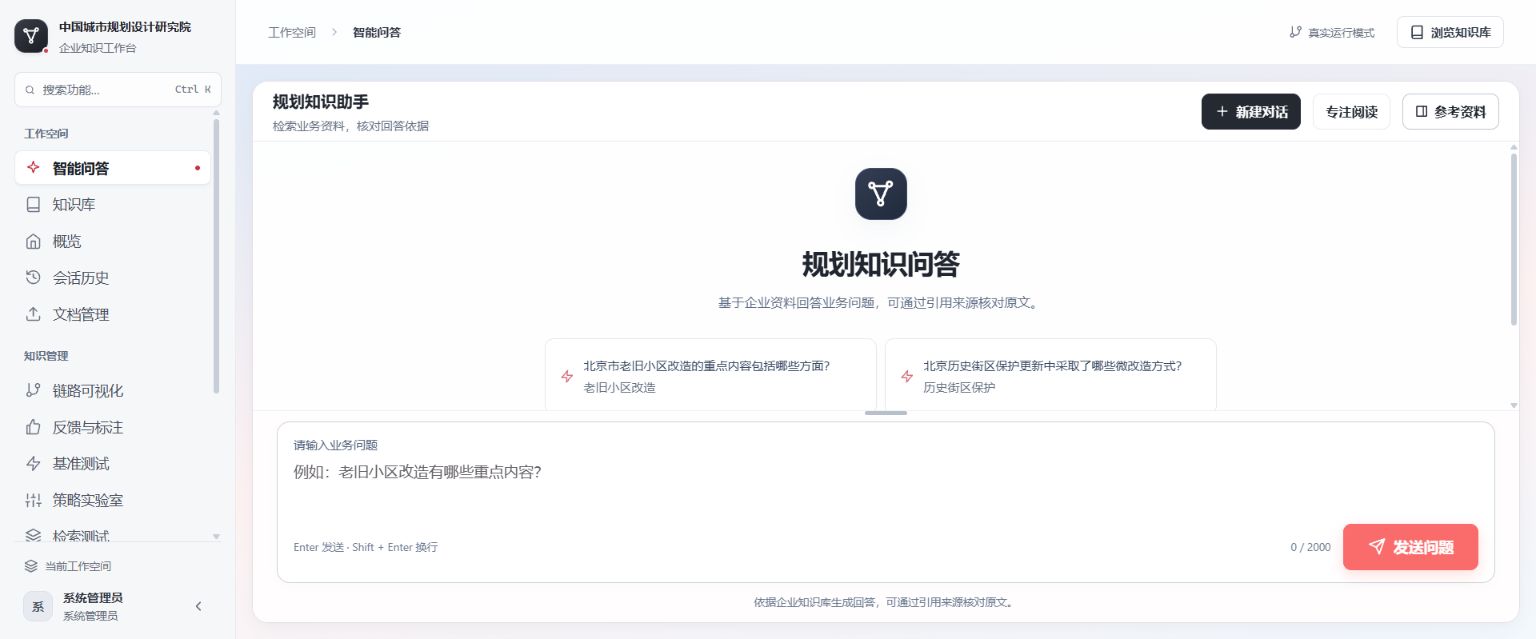
Task: Click the plus icon in 新建对话 button
Action: (1222, 112)
